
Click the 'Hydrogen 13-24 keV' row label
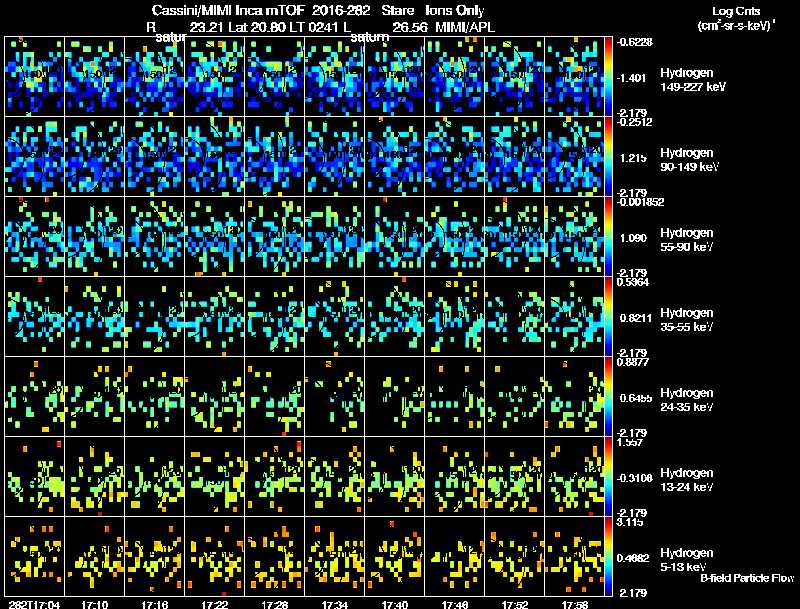point(687,480)
